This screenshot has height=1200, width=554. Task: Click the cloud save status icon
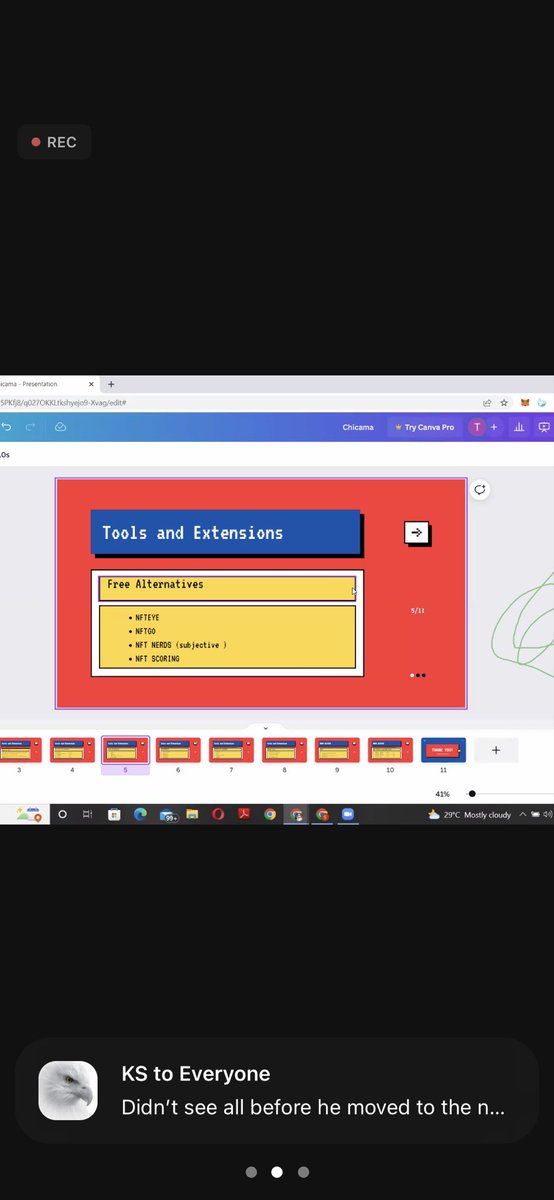pos(60,427)
